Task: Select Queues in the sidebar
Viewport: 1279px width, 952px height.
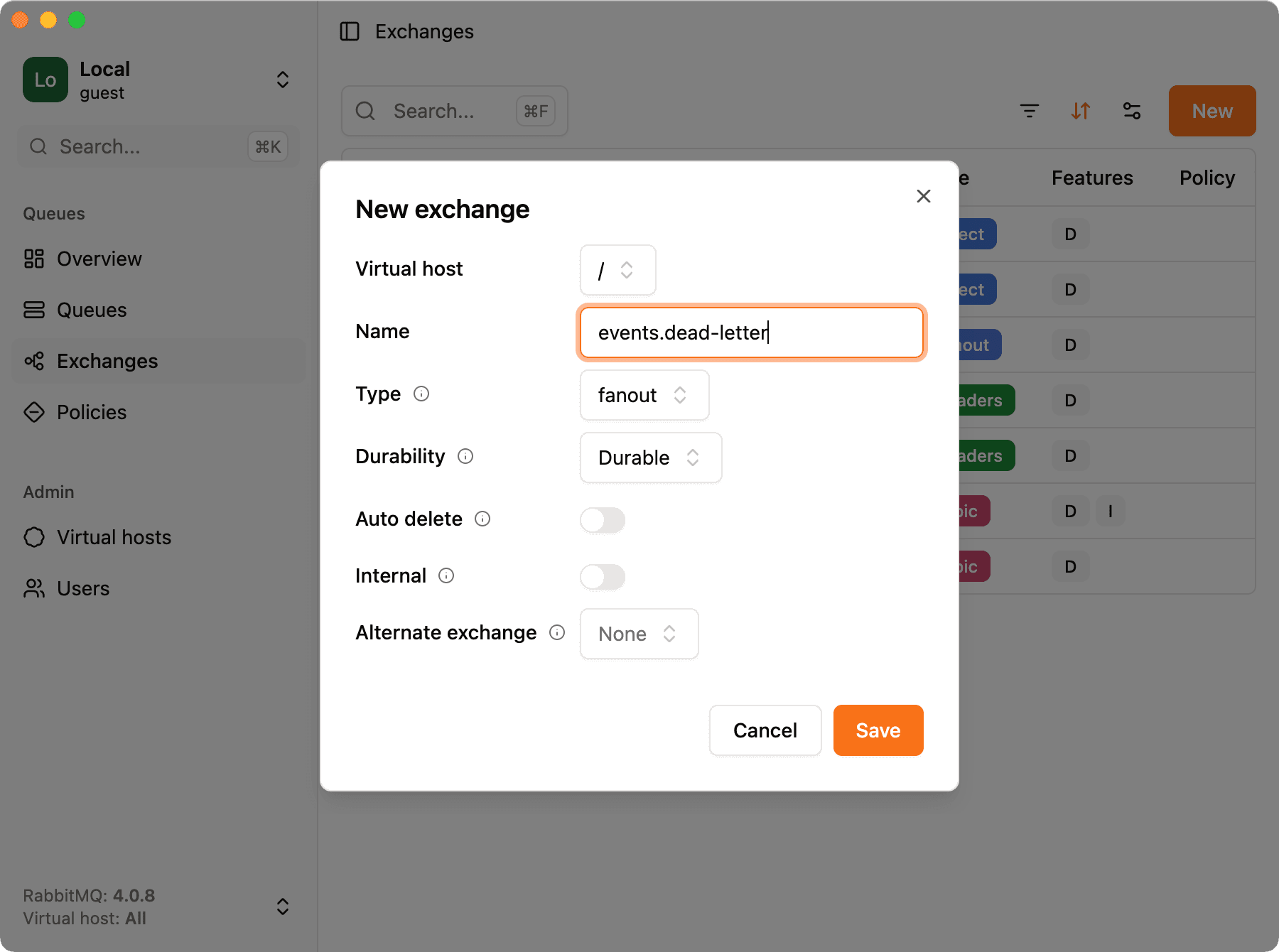Action: (x=91, y=310)
